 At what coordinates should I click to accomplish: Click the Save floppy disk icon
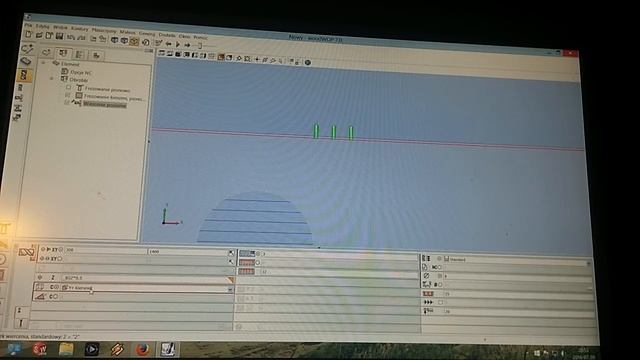[x=60, y=36]
